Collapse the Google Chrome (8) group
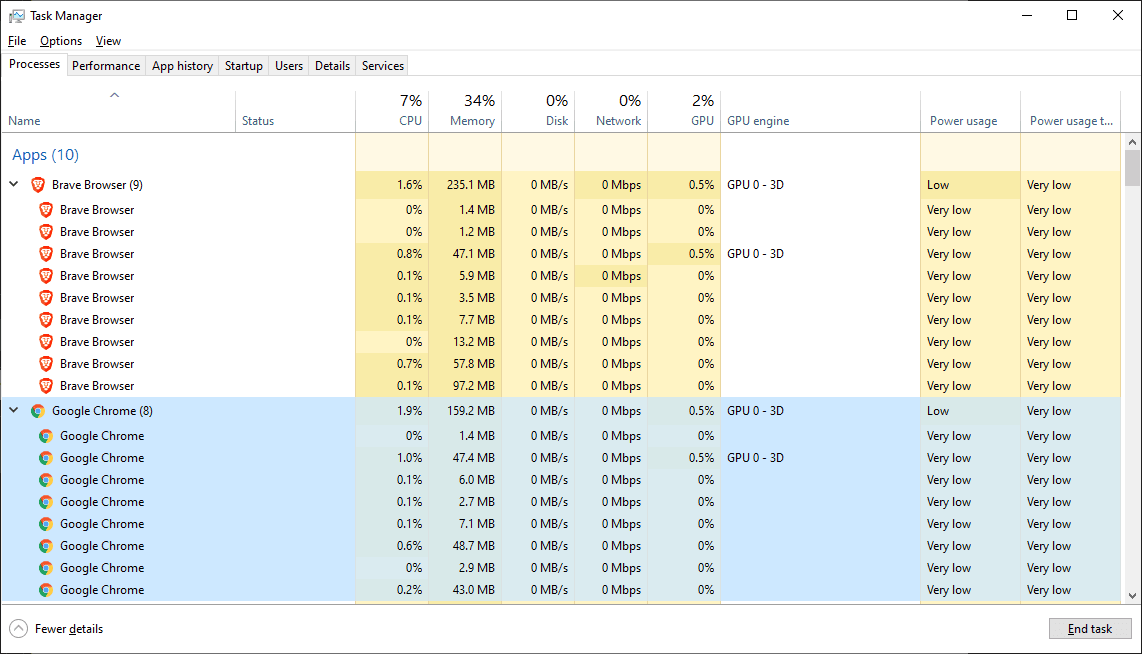Image resolution: width=1142 pixels, height=654 pixels. pyautogui.click(x=14, y=410)
